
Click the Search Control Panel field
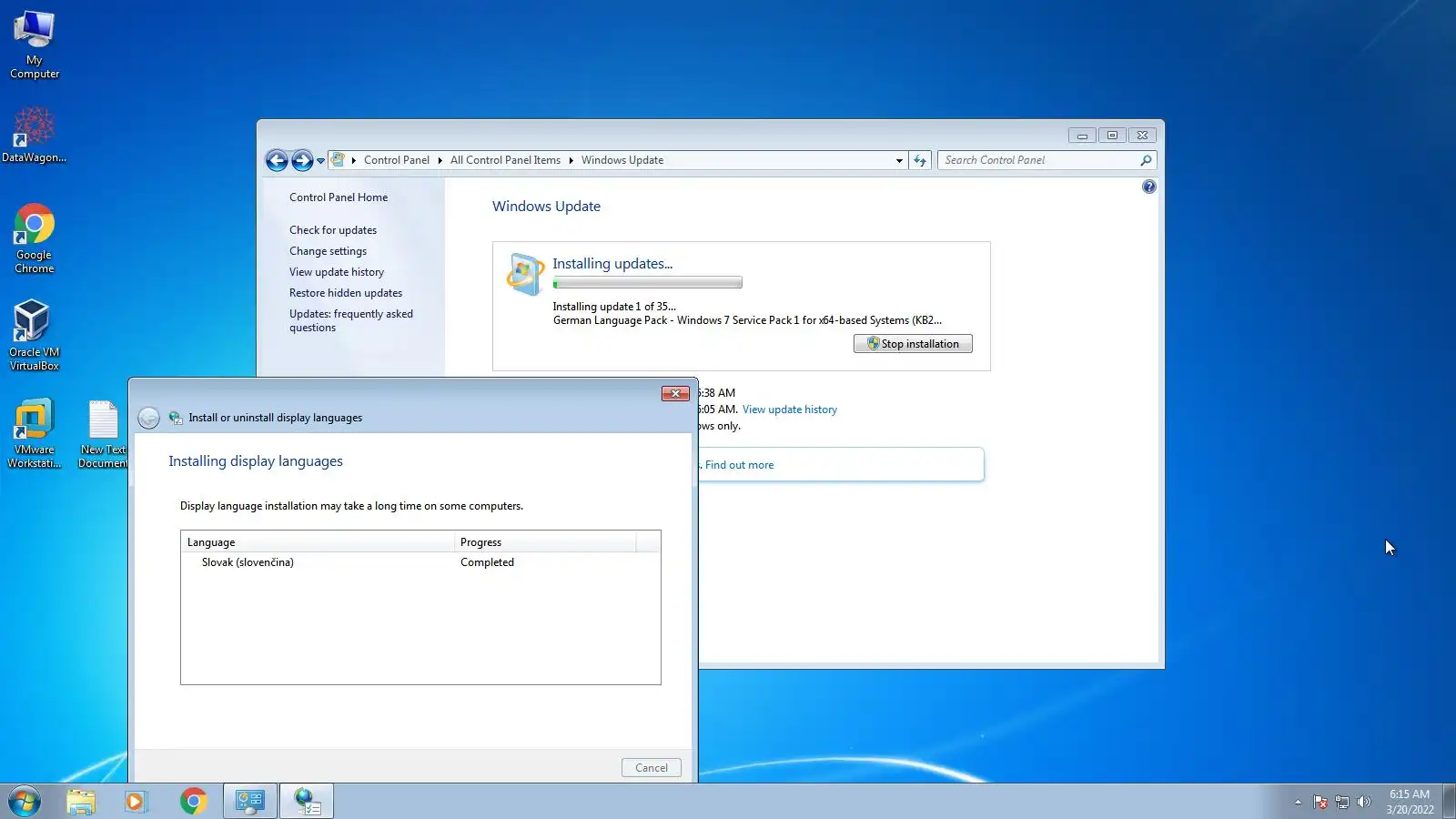[1038, 160]
